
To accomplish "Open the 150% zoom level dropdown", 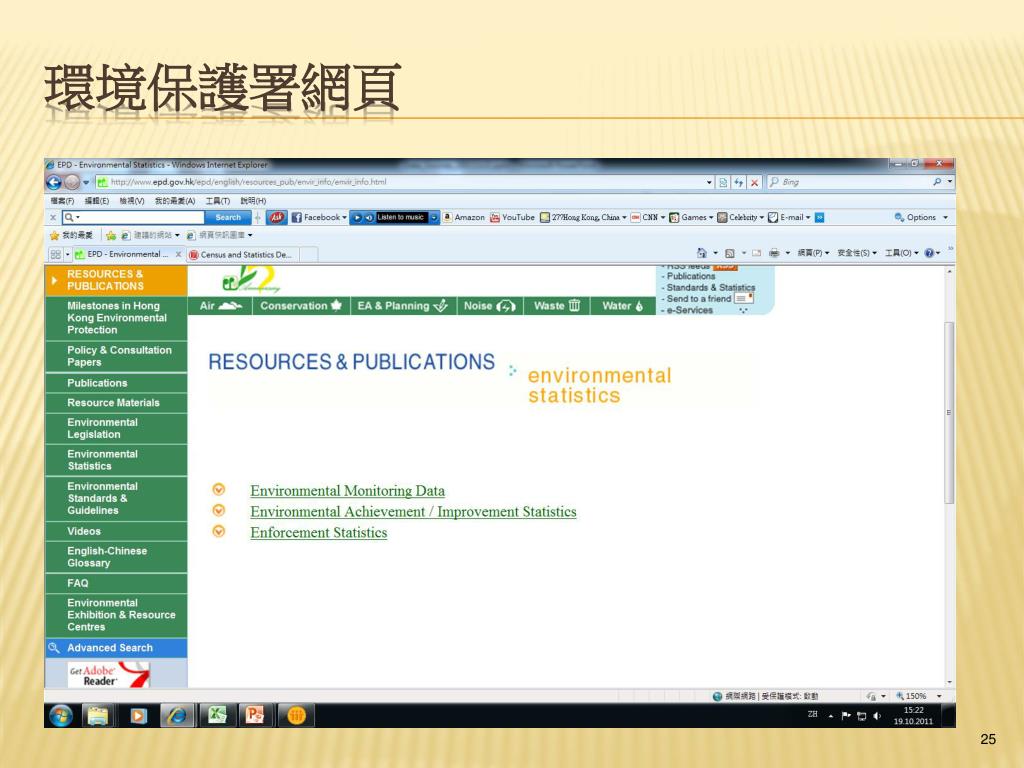I will coord(916,696).
